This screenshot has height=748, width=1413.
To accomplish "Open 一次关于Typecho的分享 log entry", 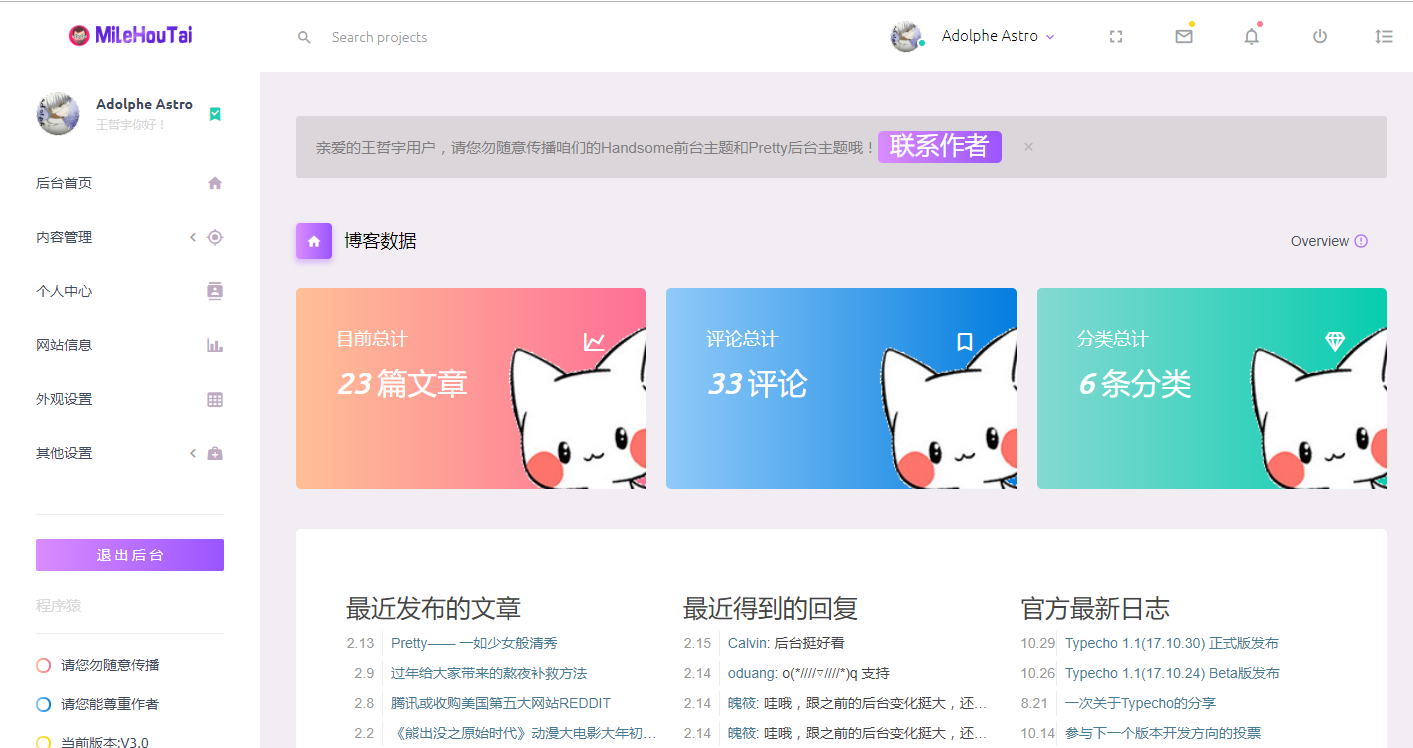I will point(1140,703).
